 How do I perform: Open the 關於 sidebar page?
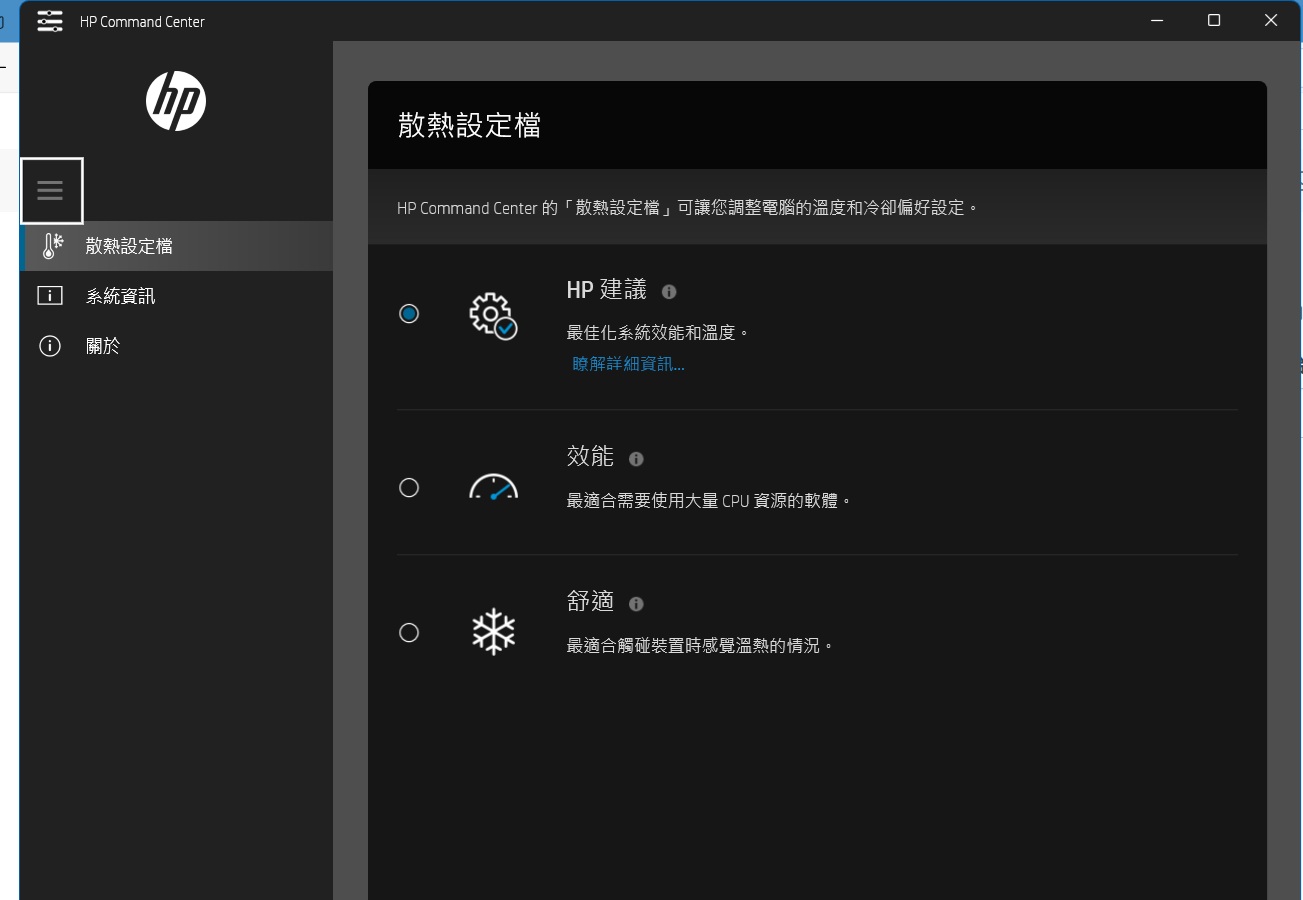tap(103, 345)
